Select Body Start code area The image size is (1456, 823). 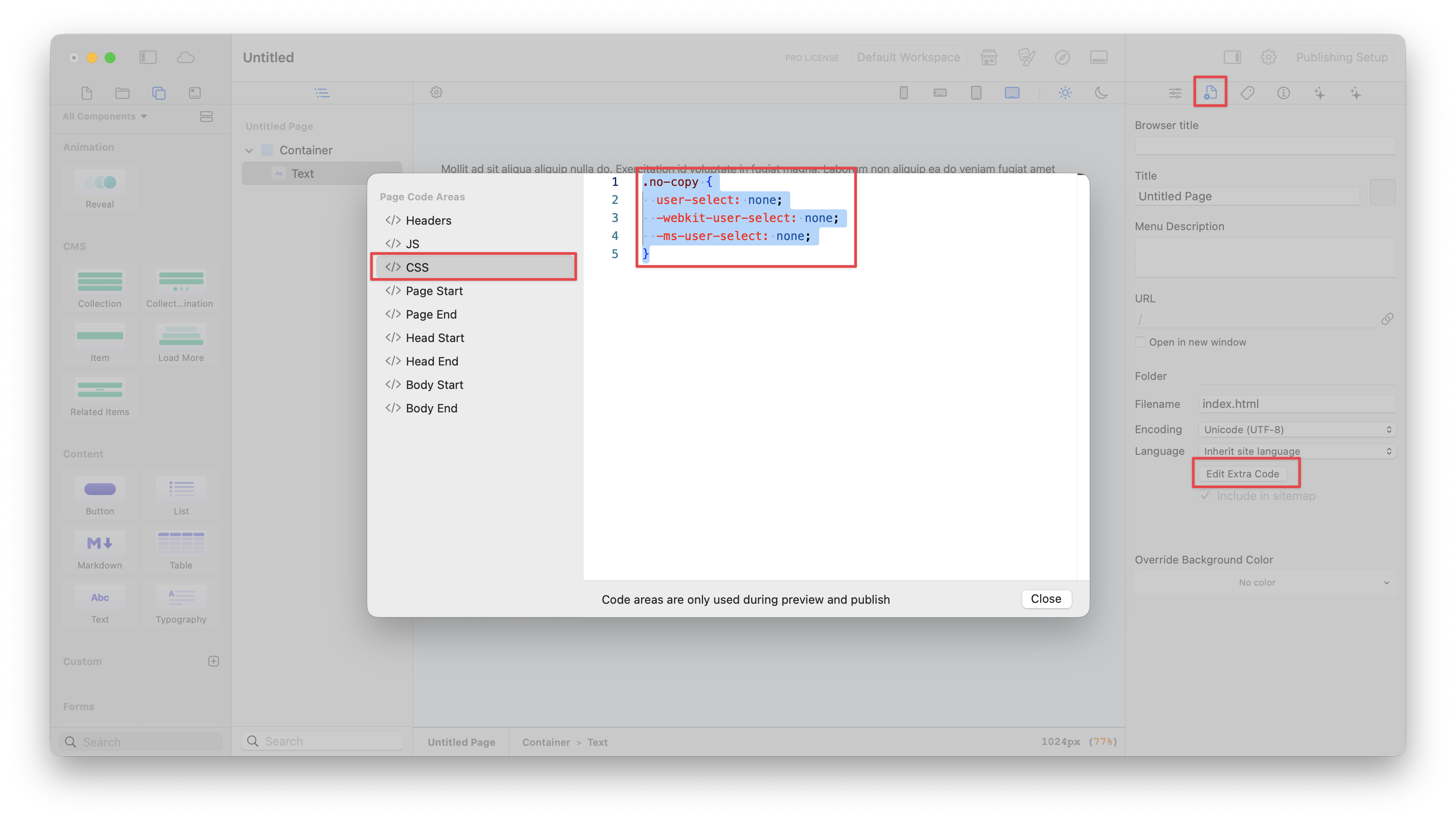[475, 384]
